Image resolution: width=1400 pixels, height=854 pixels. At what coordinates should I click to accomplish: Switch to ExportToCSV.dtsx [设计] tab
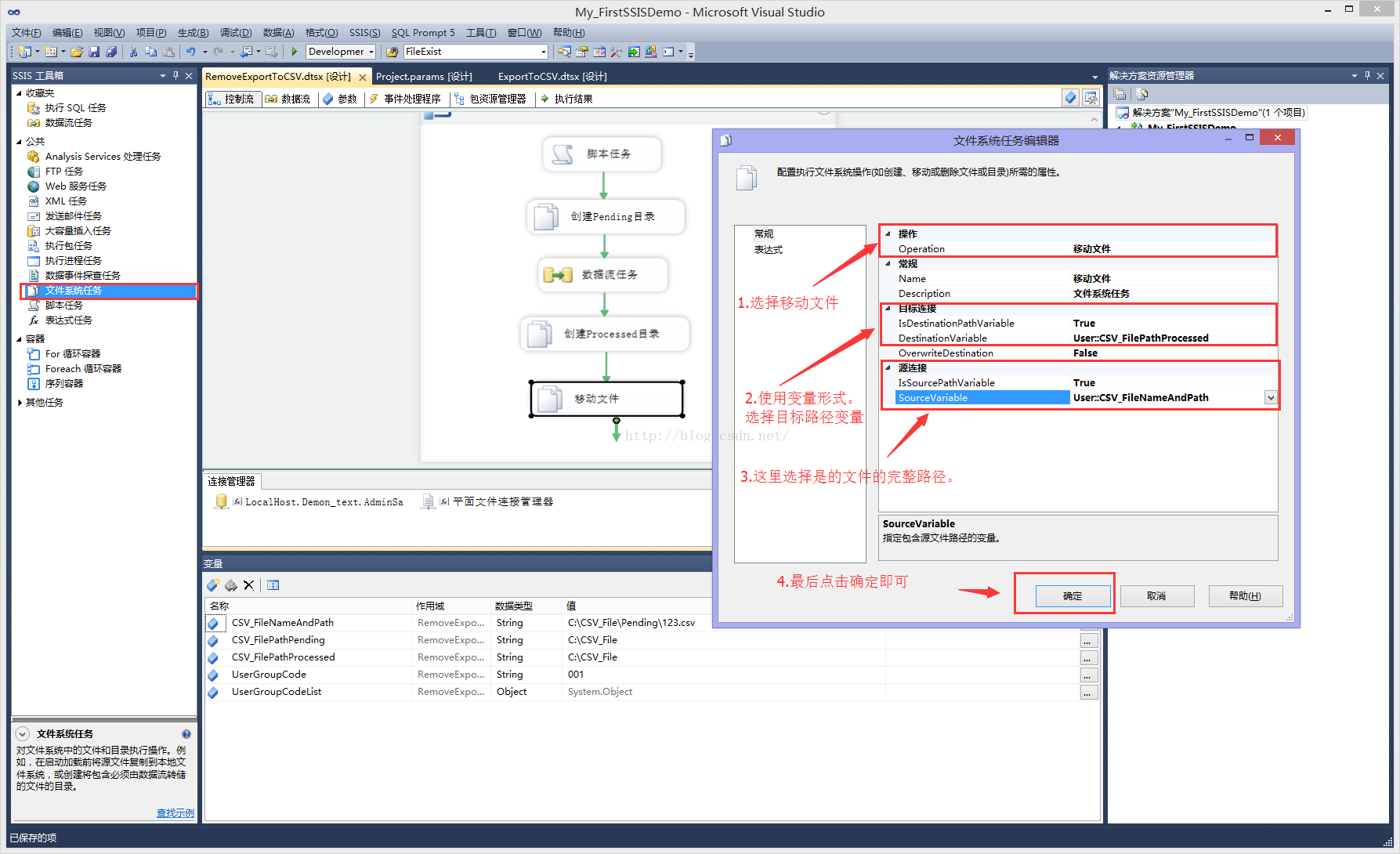(552, 76)
